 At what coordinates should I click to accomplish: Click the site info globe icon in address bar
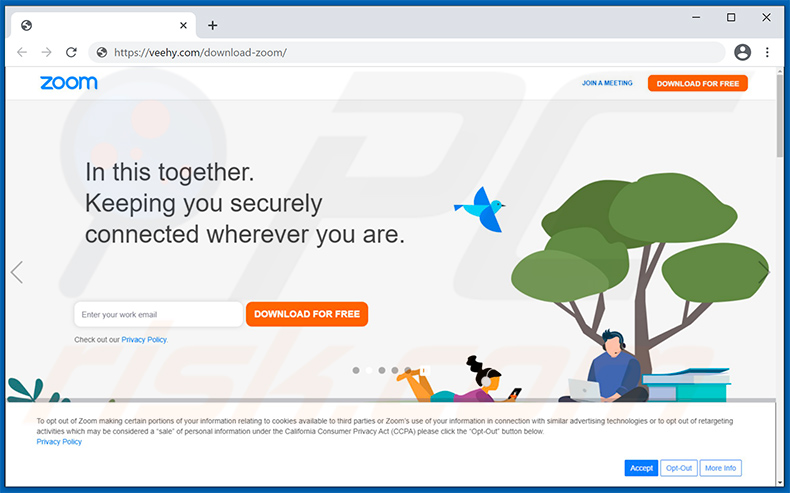102,52
